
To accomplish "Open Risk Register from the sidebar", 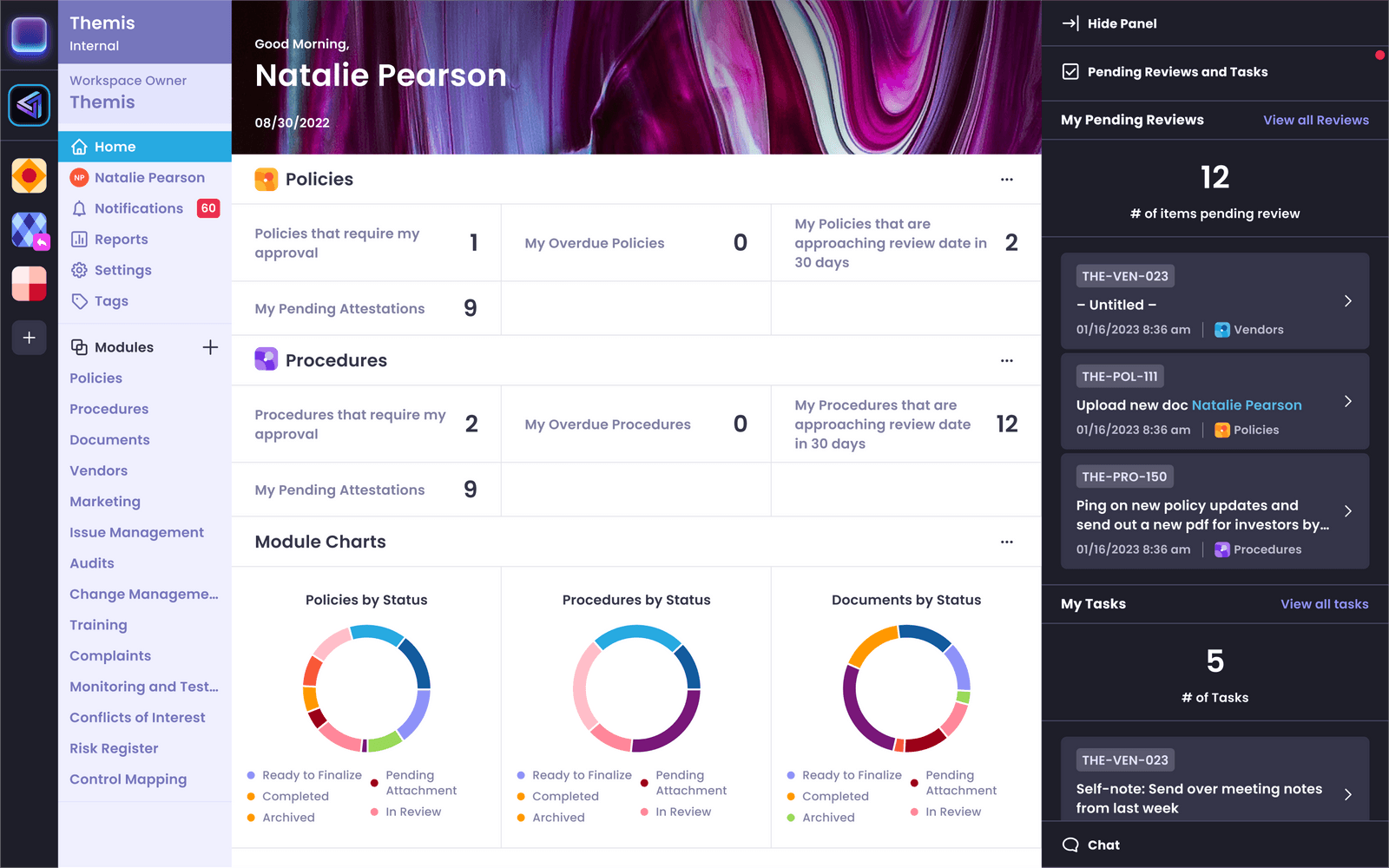I will (x=112, y=748).
